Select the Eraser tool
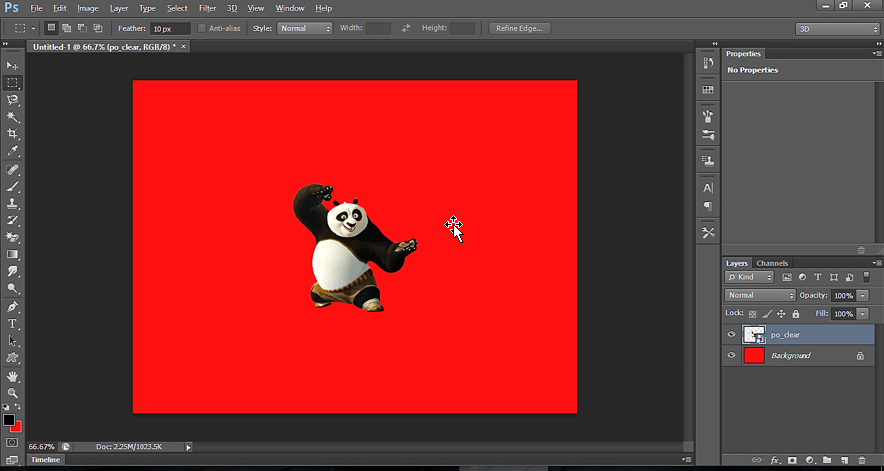This screenshot has height=471, width=884. tap(12, 237)
